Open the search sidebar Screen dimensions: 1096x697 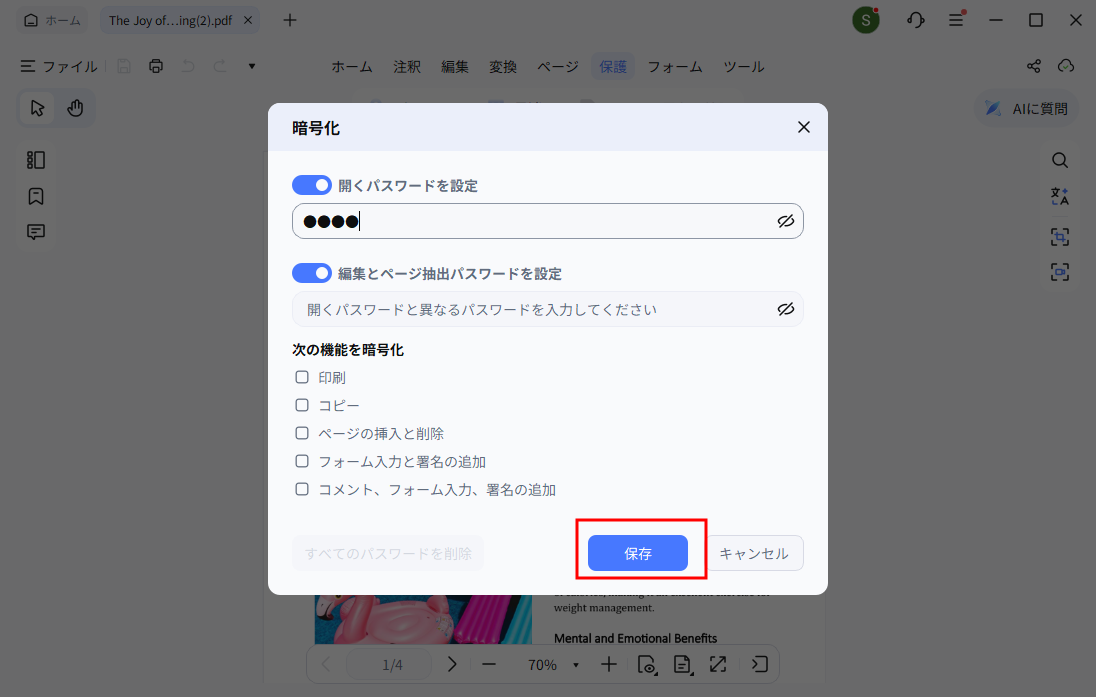[x=1059, y=160]
